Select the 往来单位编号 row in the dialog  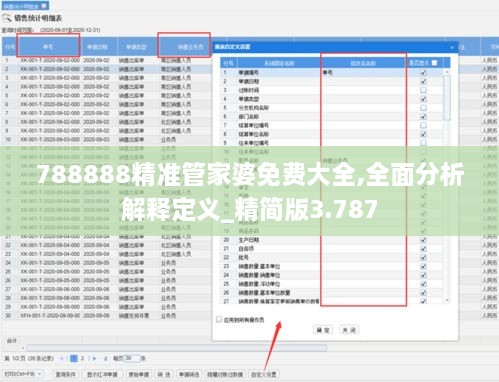(332, 143)
